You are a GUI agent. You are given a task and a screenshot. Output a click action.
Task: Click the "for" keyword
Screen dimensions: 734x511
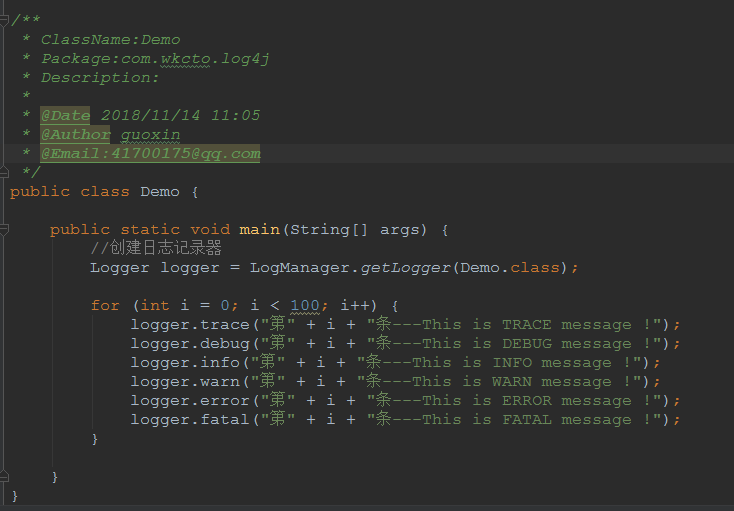pyautogui.click(x=105, y=306)
